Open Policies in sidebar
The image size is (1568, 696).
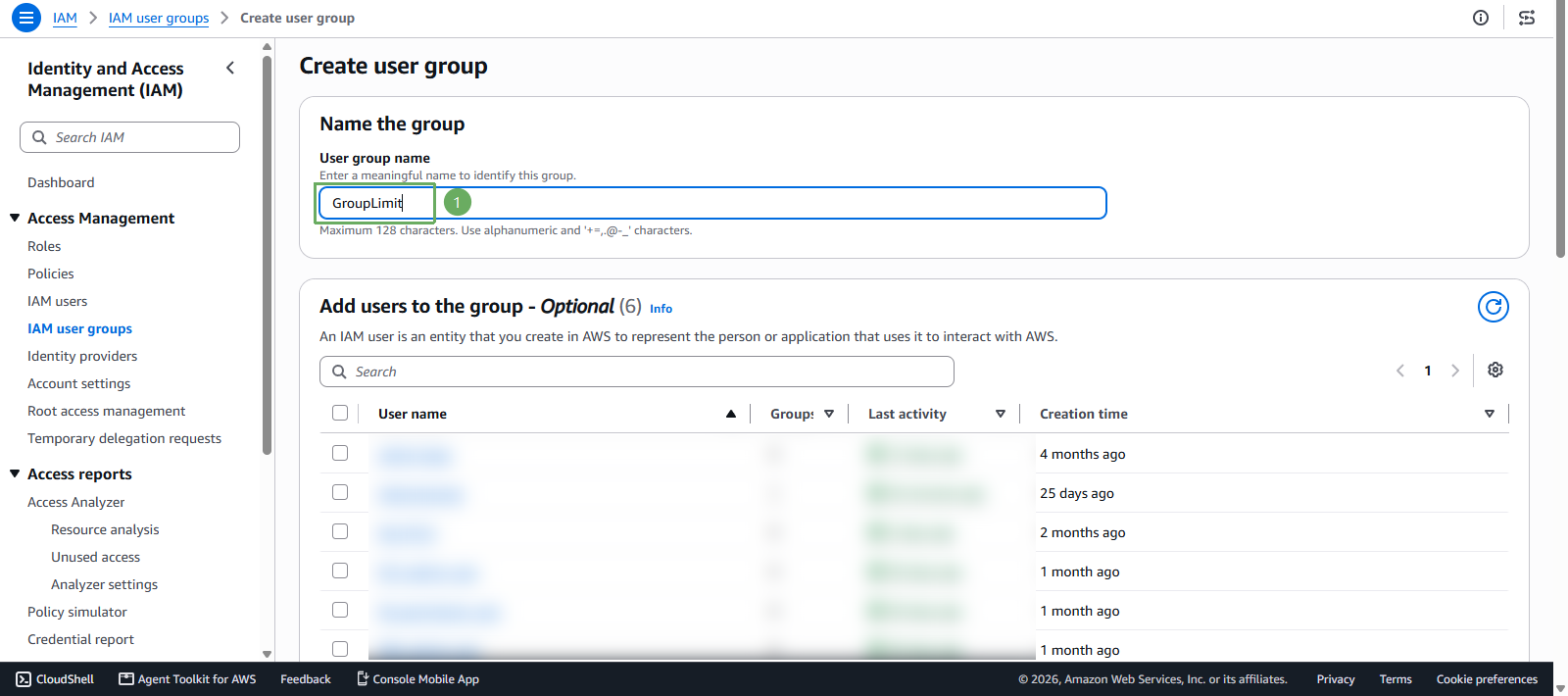click(51, 273)
